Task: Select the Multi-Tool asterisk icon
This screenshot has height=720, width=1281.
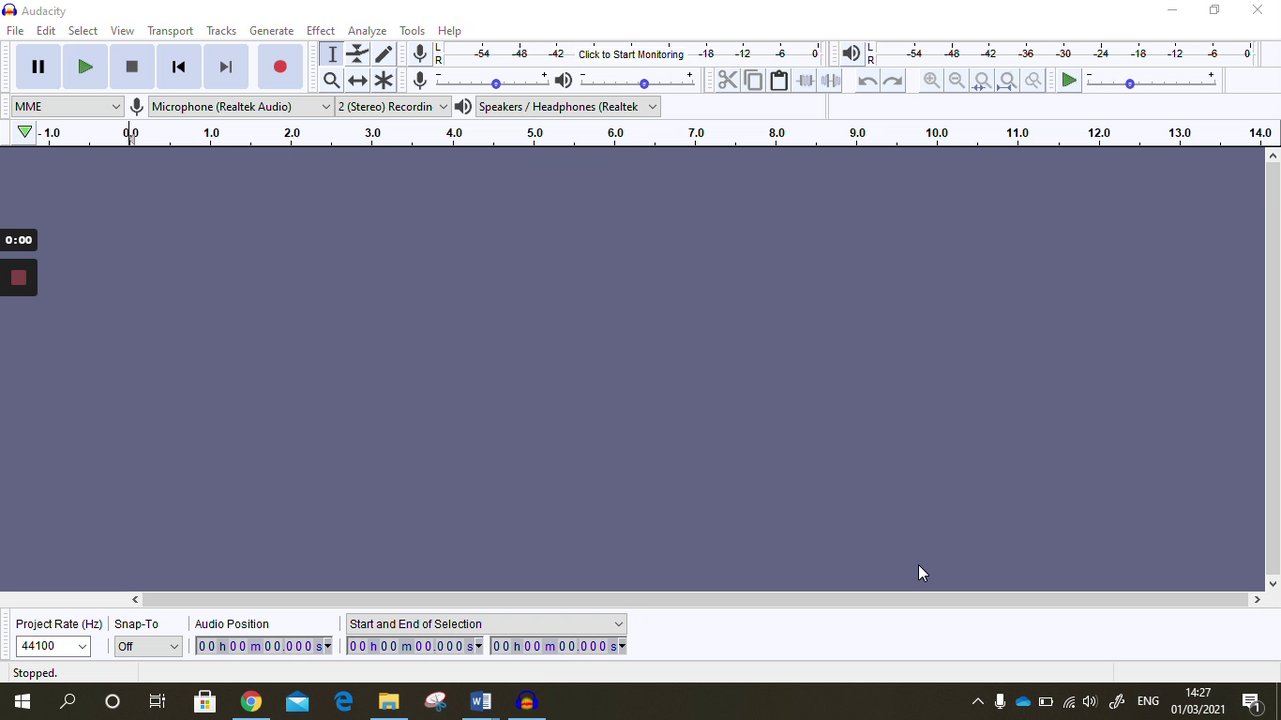Action: pyautogui.click(x=384, y=80)
